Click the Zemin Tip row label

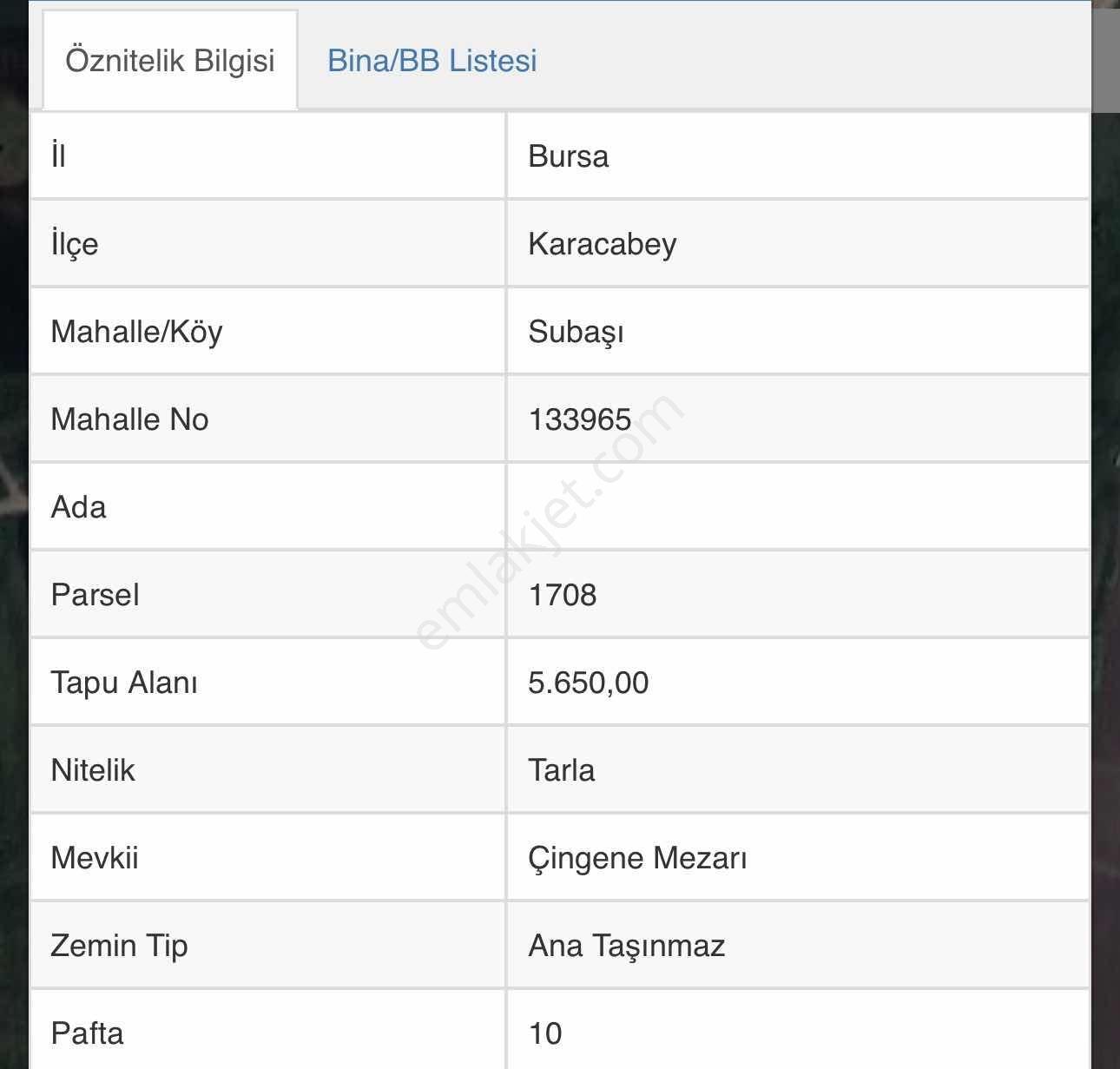pos(120,946)
